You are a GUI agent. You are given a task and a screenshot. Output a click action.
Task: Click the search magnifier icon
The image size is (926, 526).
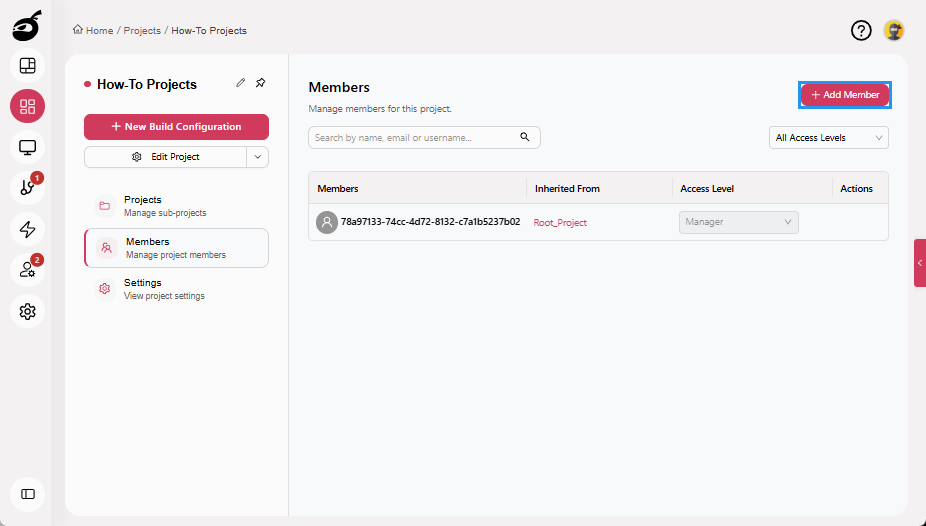click(524, 137)
